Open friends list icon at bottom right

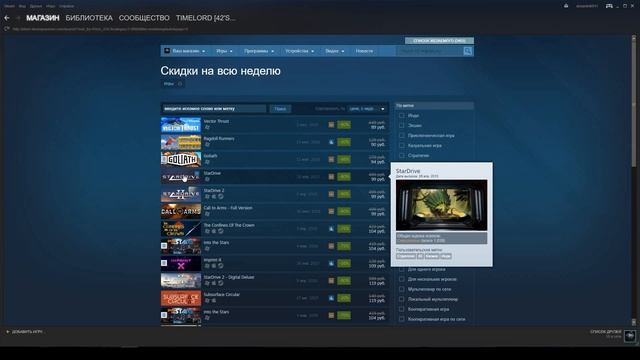[630, 336]
